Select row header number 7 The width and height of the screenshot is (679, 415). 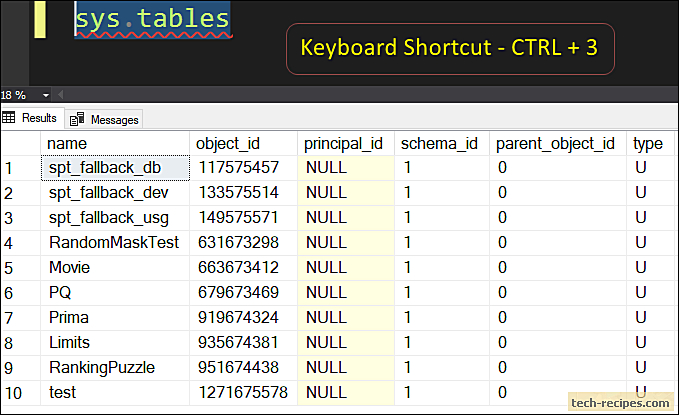[x=21, y=318]
